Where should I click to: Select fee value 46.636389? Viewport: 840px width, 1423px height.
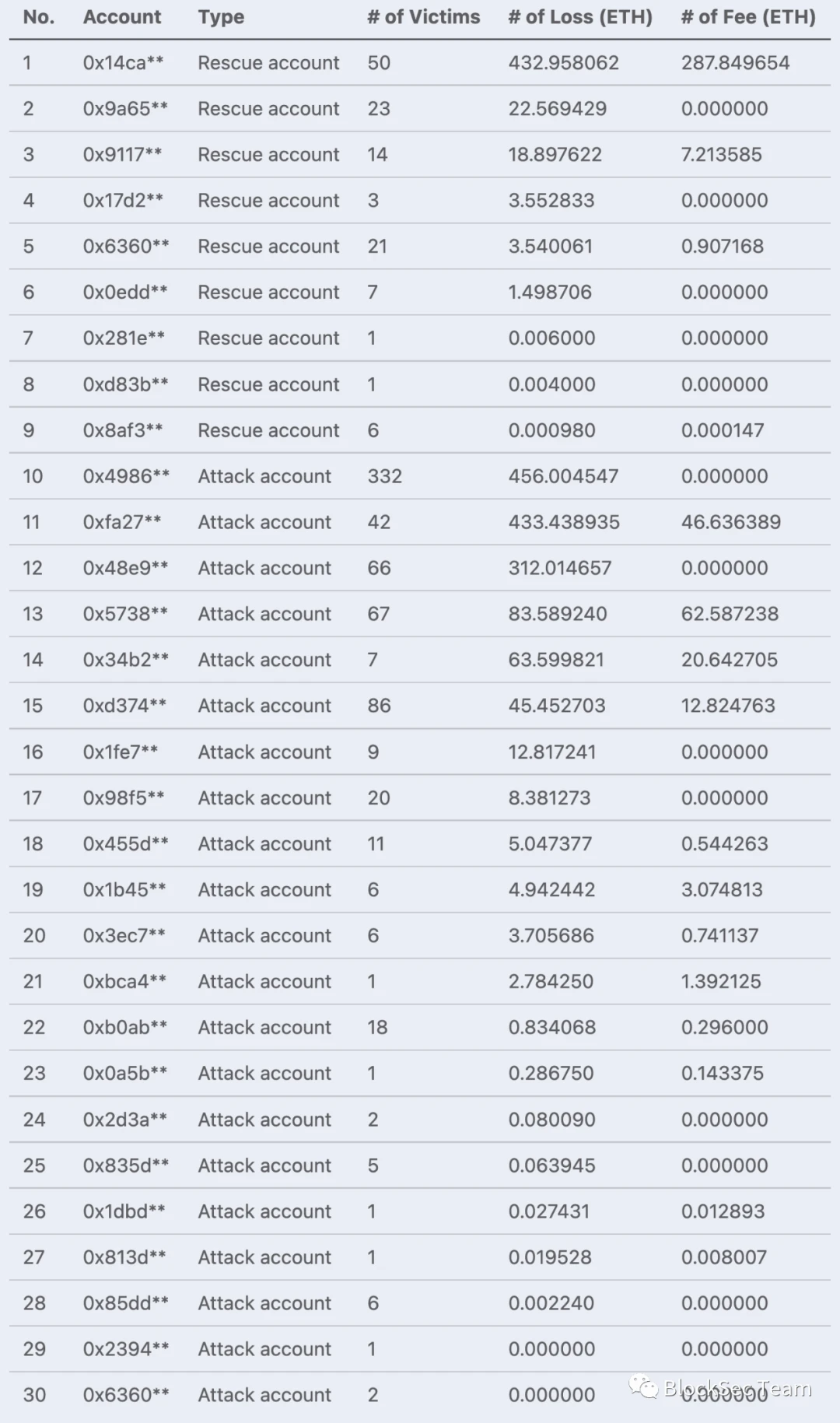click(731, 522)
